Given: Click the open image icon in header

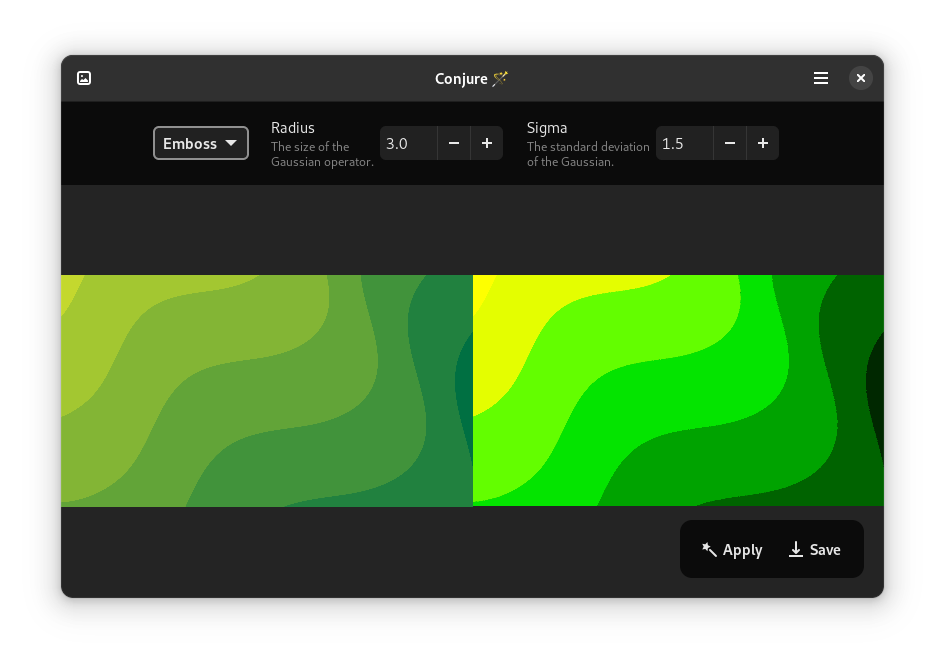Looking at the screenshot, I should pos(84,78).
